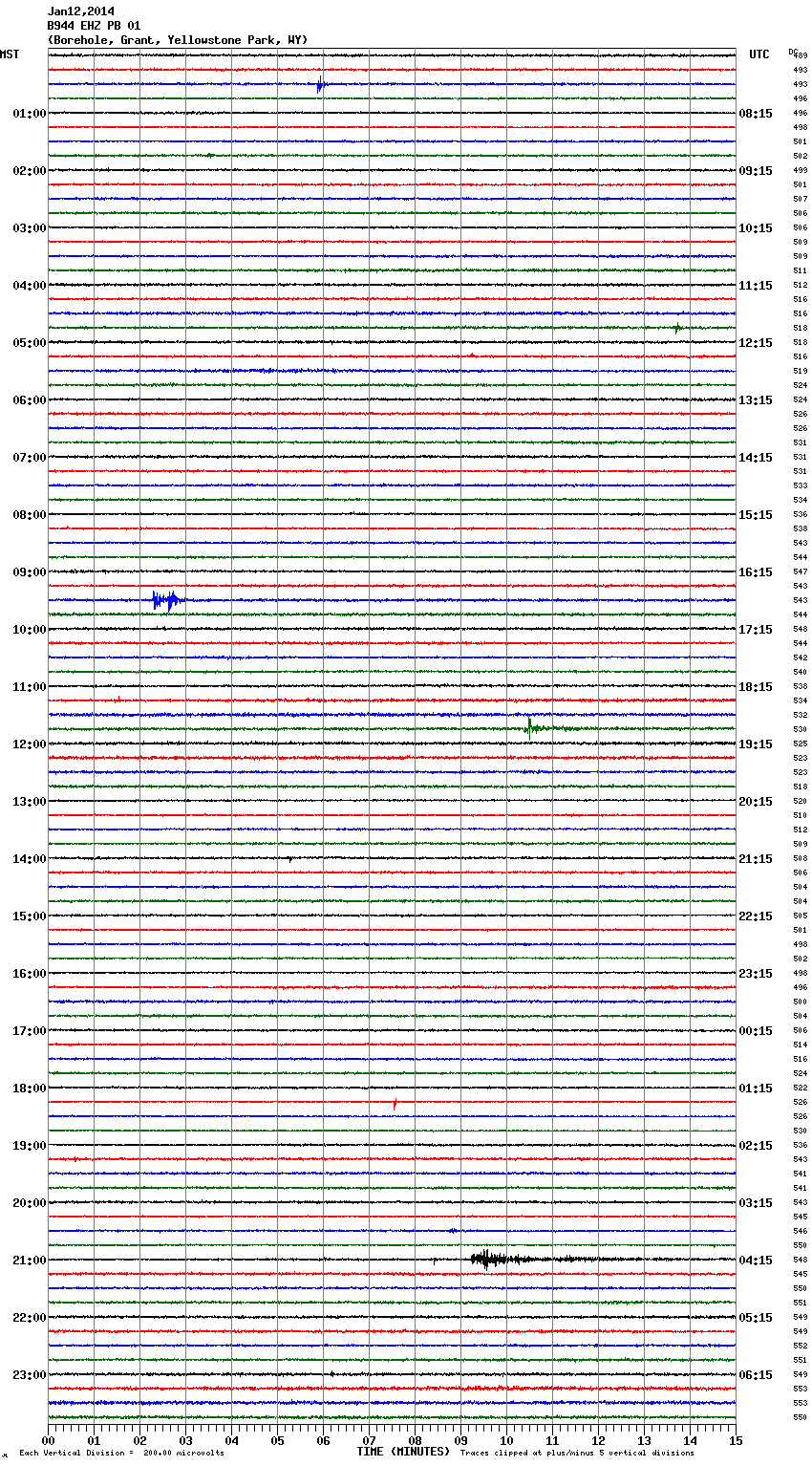812x1466 pixels.
Task: Click the TIME (MINUTES) axis title
Action: [403, 1452]
